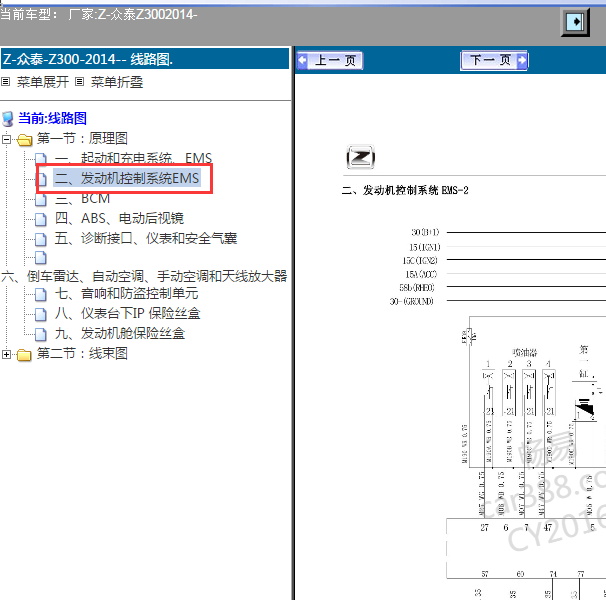Expand all menus via 菜单展开
Viewport: 606px width, 600px height.
coord(43,82)
